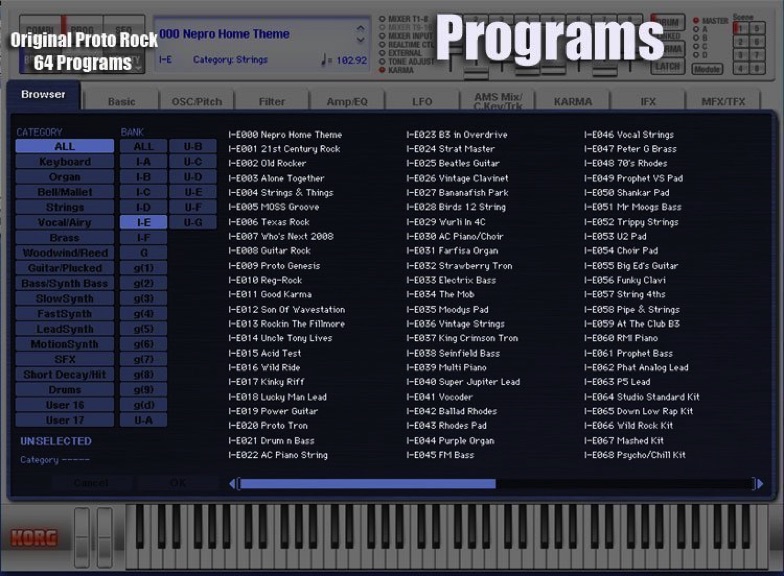
Task: Select program I-E032 Strawberry Tron
Action: point(459,266)
